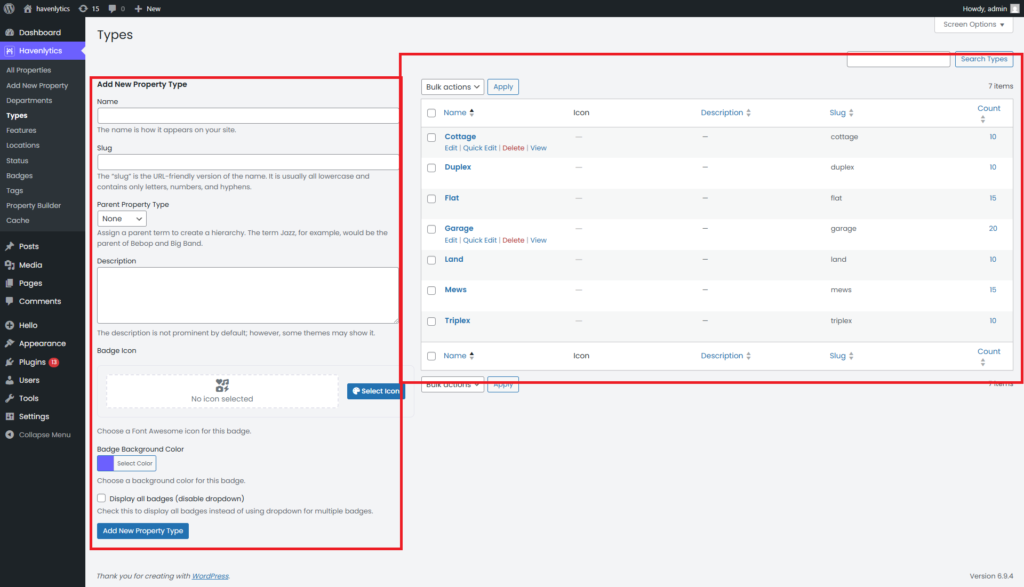Go to Features in Havenlytics submenu

click(21, 130)
